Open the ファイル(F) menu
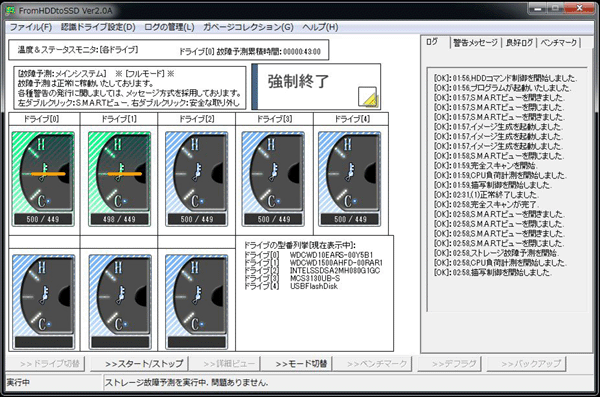The height and width of the screenshot is (397, 600). tap(31, 27)
